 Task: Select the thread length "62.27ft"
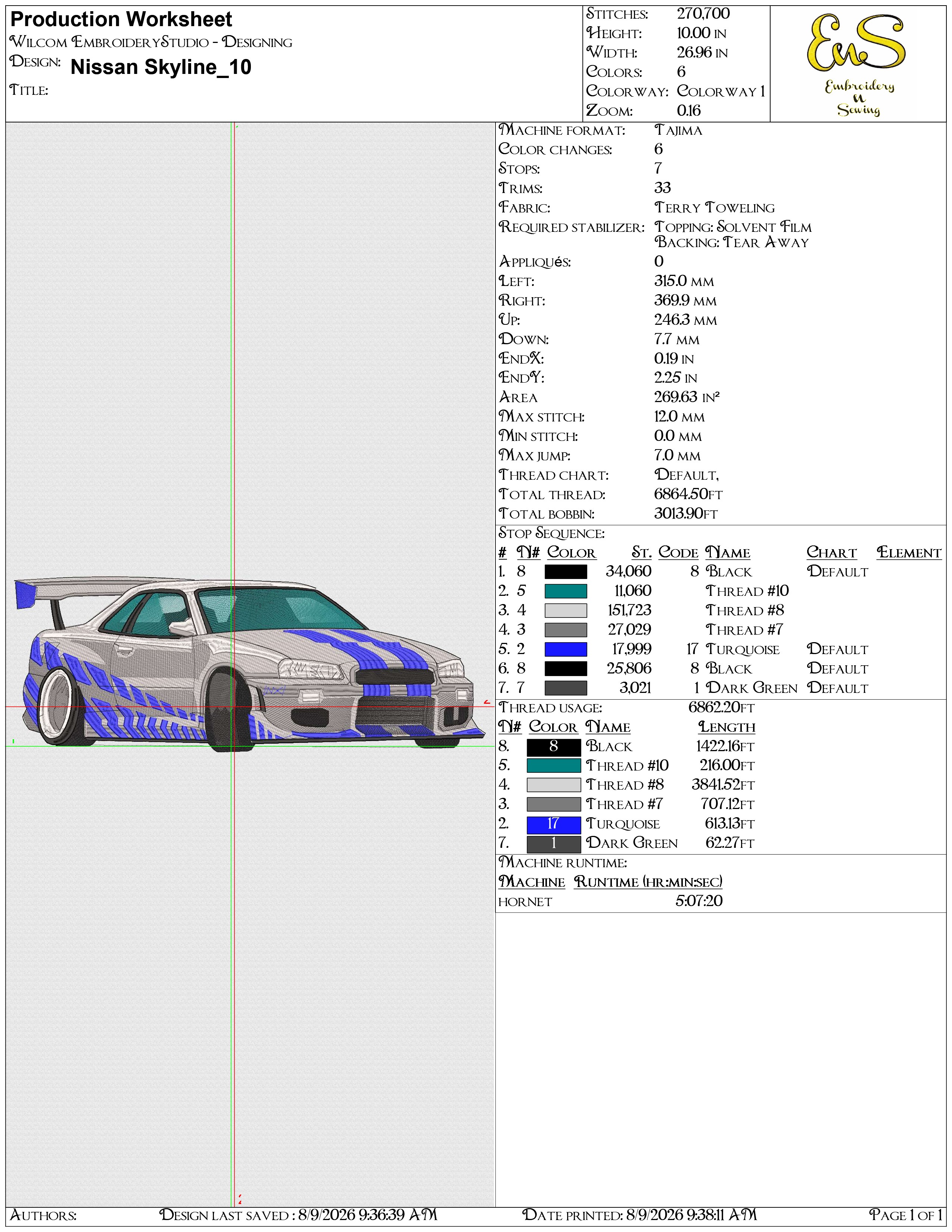[730, 843]
